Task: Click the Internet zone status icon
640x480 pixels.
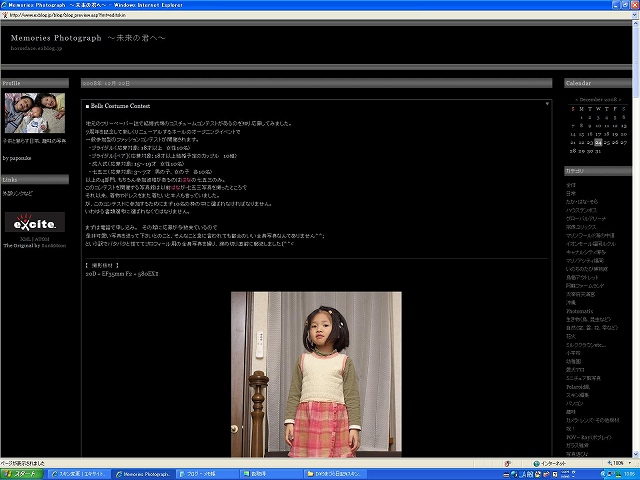Action: coord(536,463)
